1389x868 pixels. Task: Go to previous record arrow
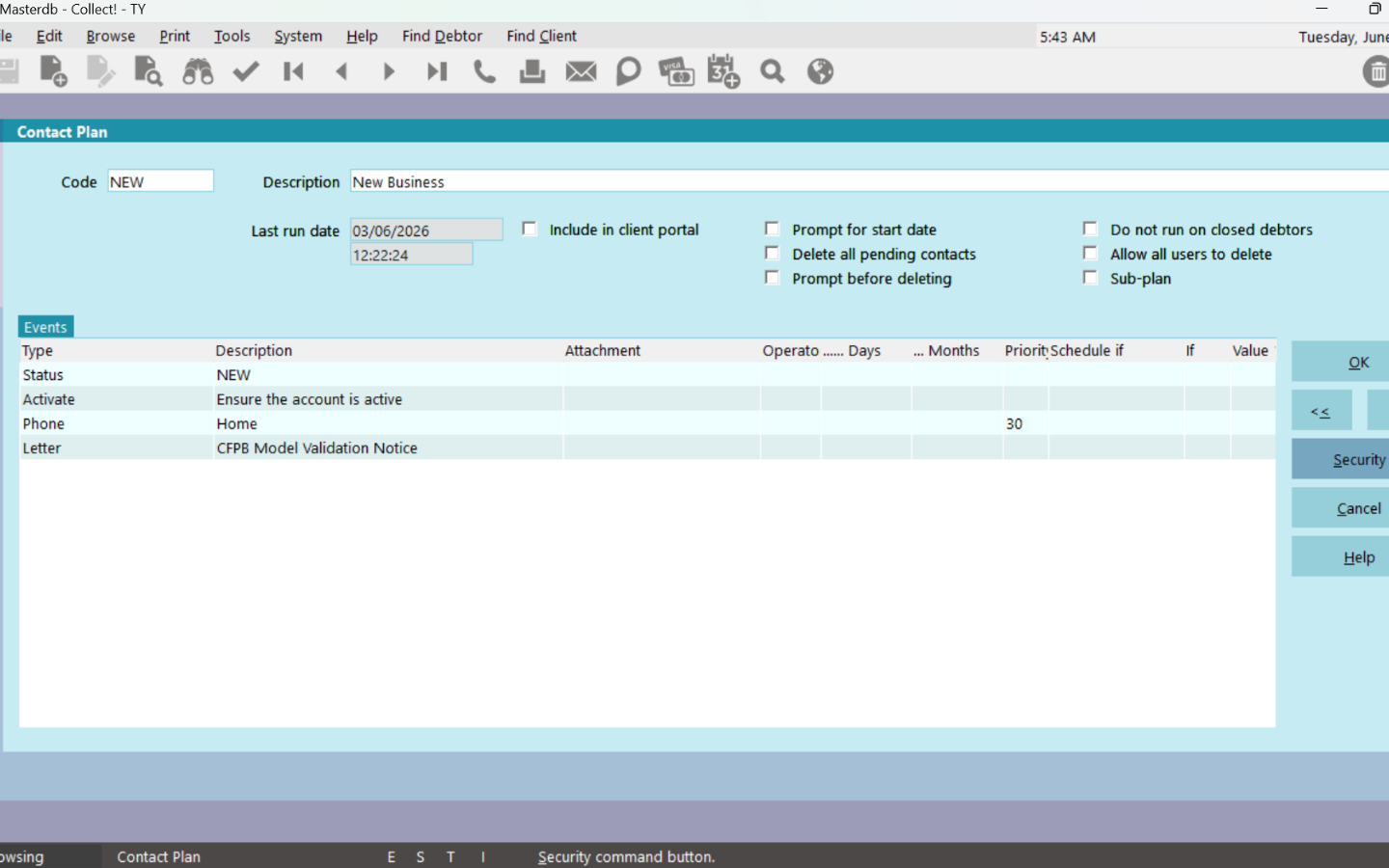[341, 71]
